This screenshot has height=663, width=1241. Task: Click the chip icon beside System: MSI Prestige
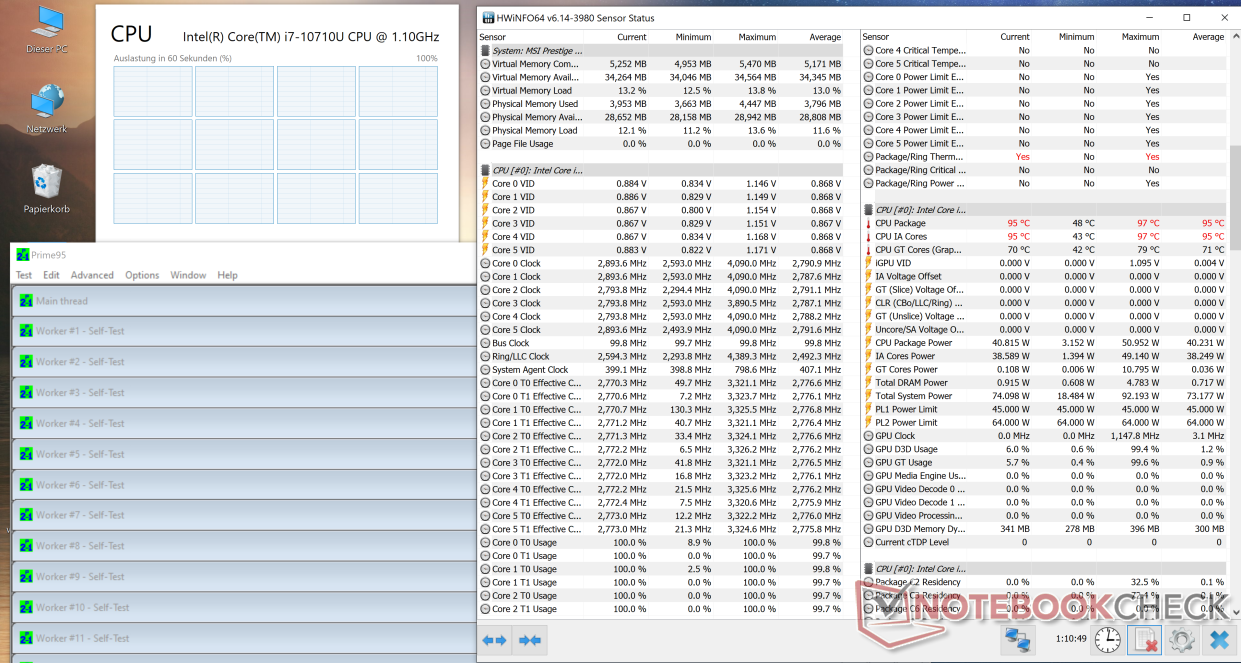click(x=486, y=50)
